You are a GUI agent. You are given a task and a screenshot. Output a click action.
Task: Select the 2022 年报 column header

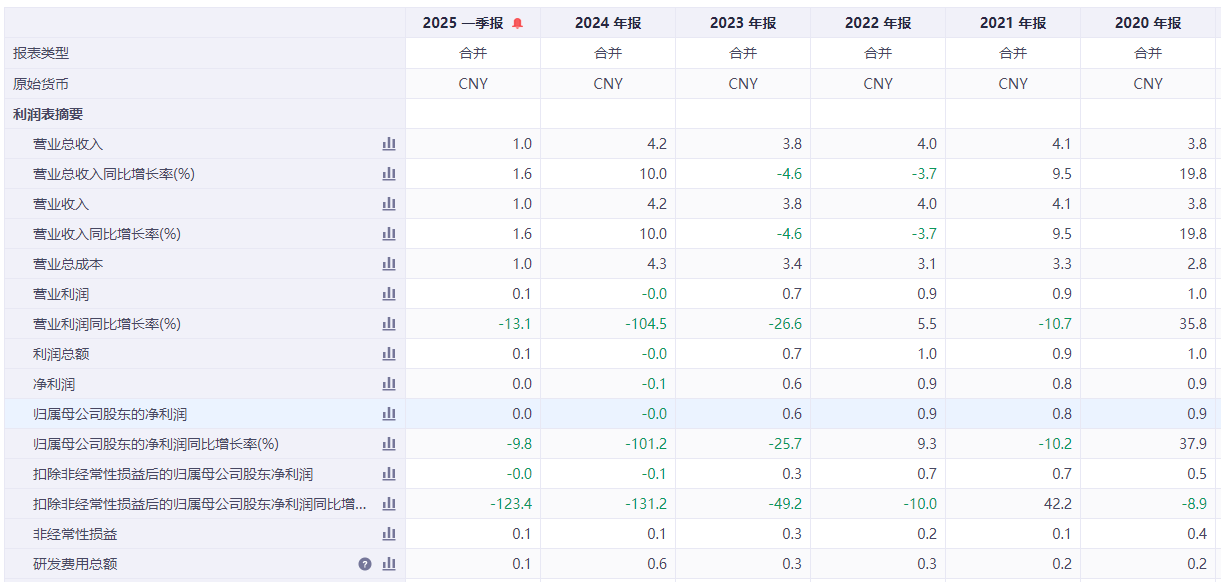[x=878, y=23]
